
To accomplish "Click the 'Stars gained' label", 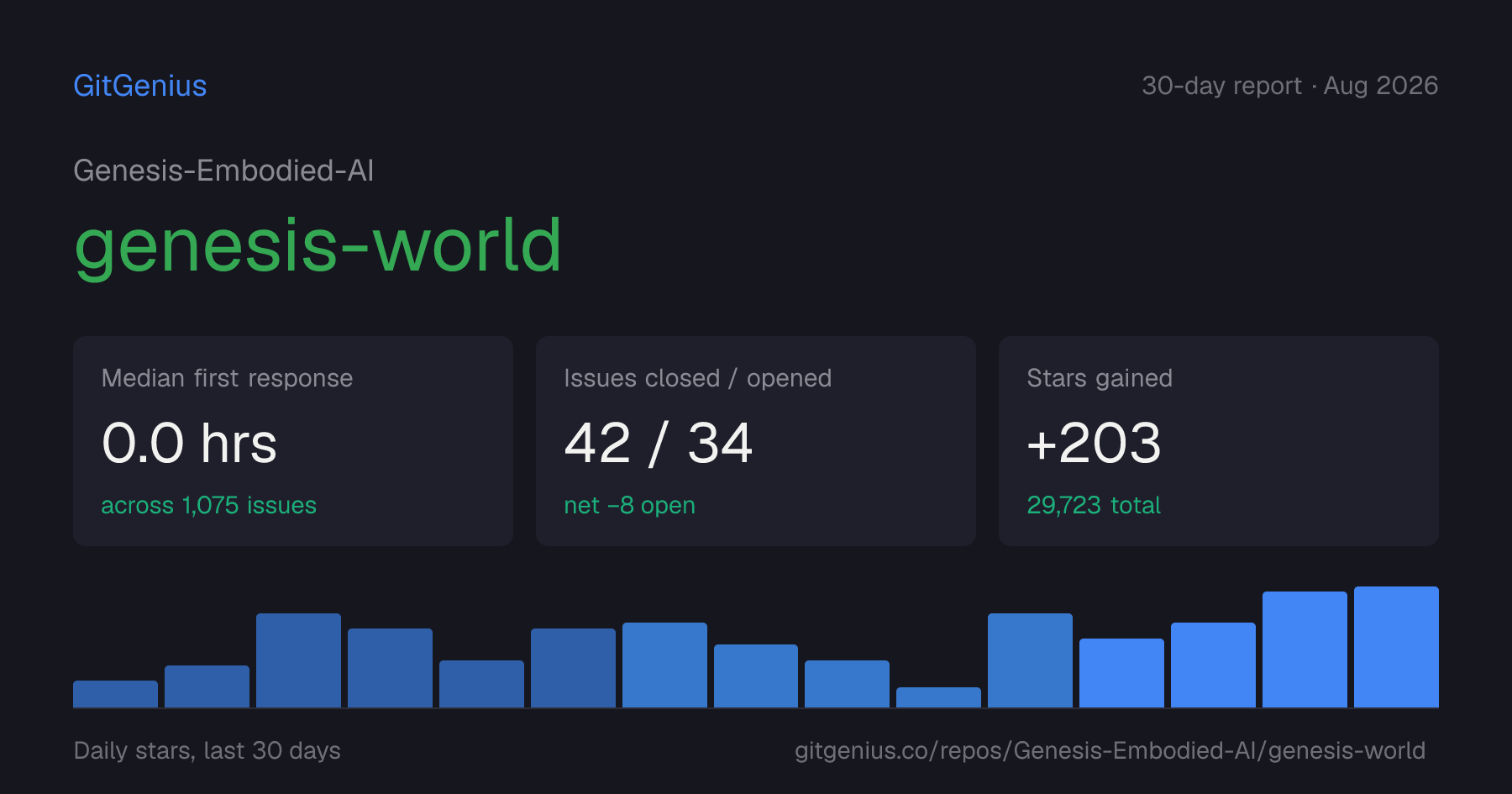I will pos(1100,378).
